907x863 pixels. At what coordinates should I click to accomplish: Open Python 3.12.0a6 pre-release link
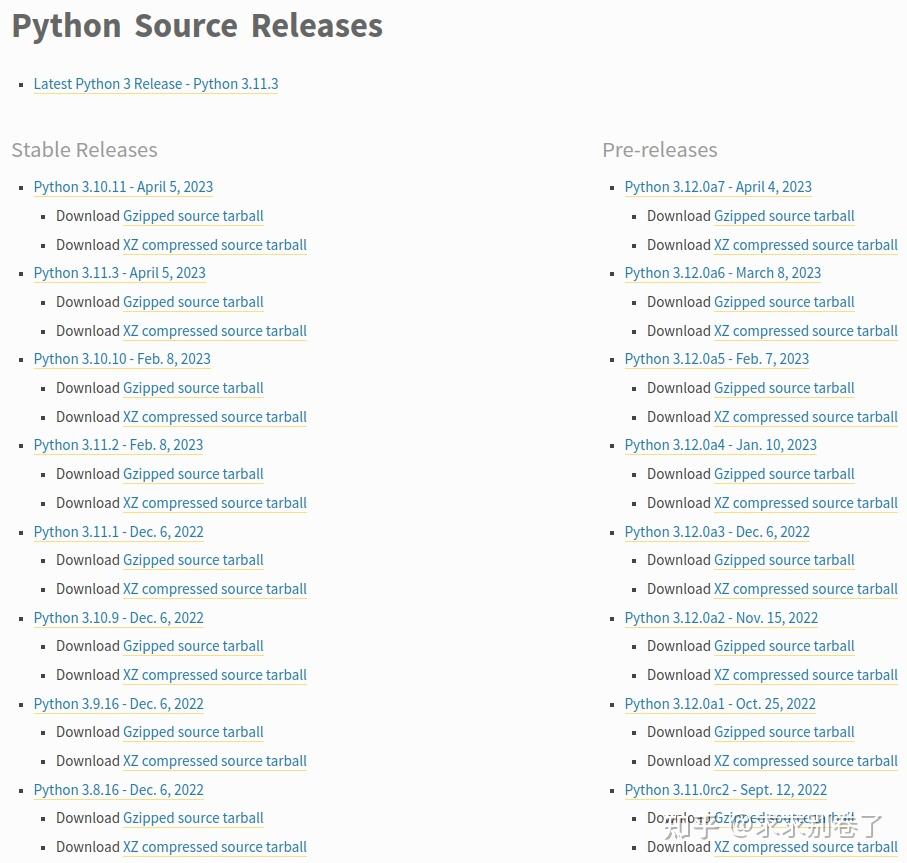723,273
